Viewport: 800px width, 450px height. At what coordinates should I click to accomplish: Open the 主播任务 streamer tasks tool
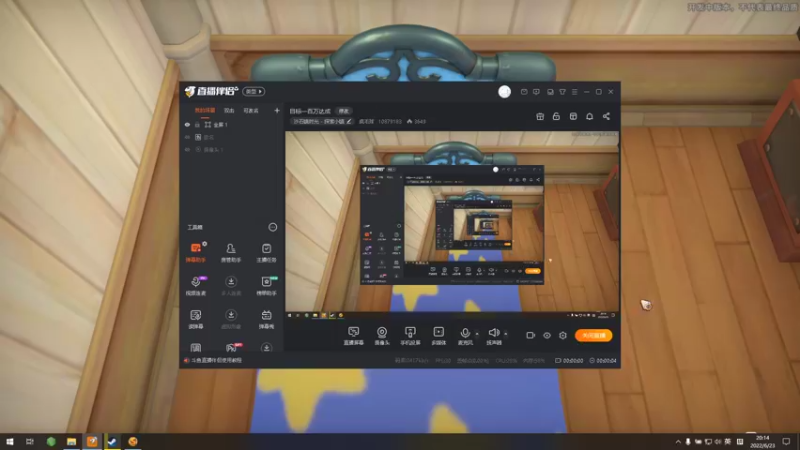coord(266,252)
